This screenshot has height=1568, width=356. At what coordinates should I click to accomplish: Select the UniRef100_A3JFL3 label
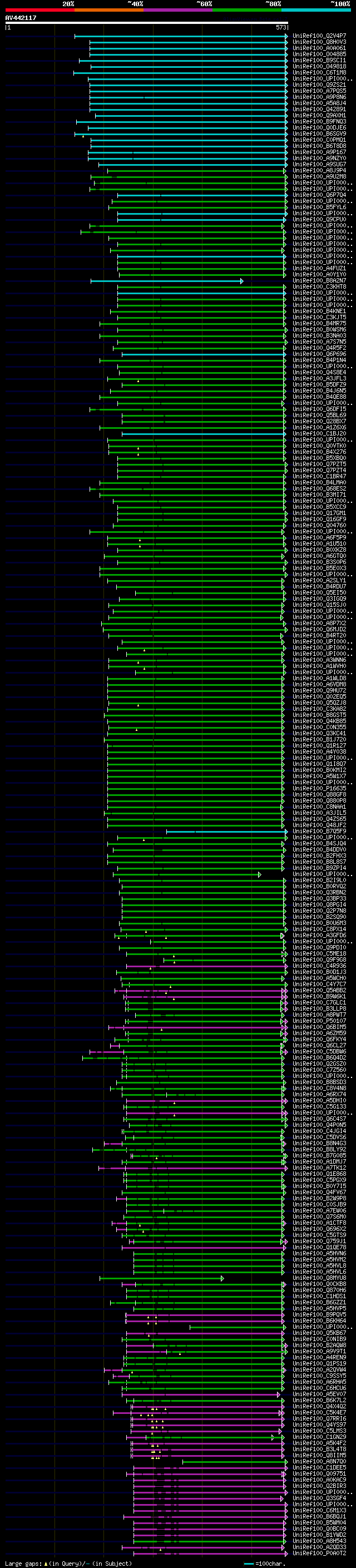pyautogui.click(x=319, y=379)
